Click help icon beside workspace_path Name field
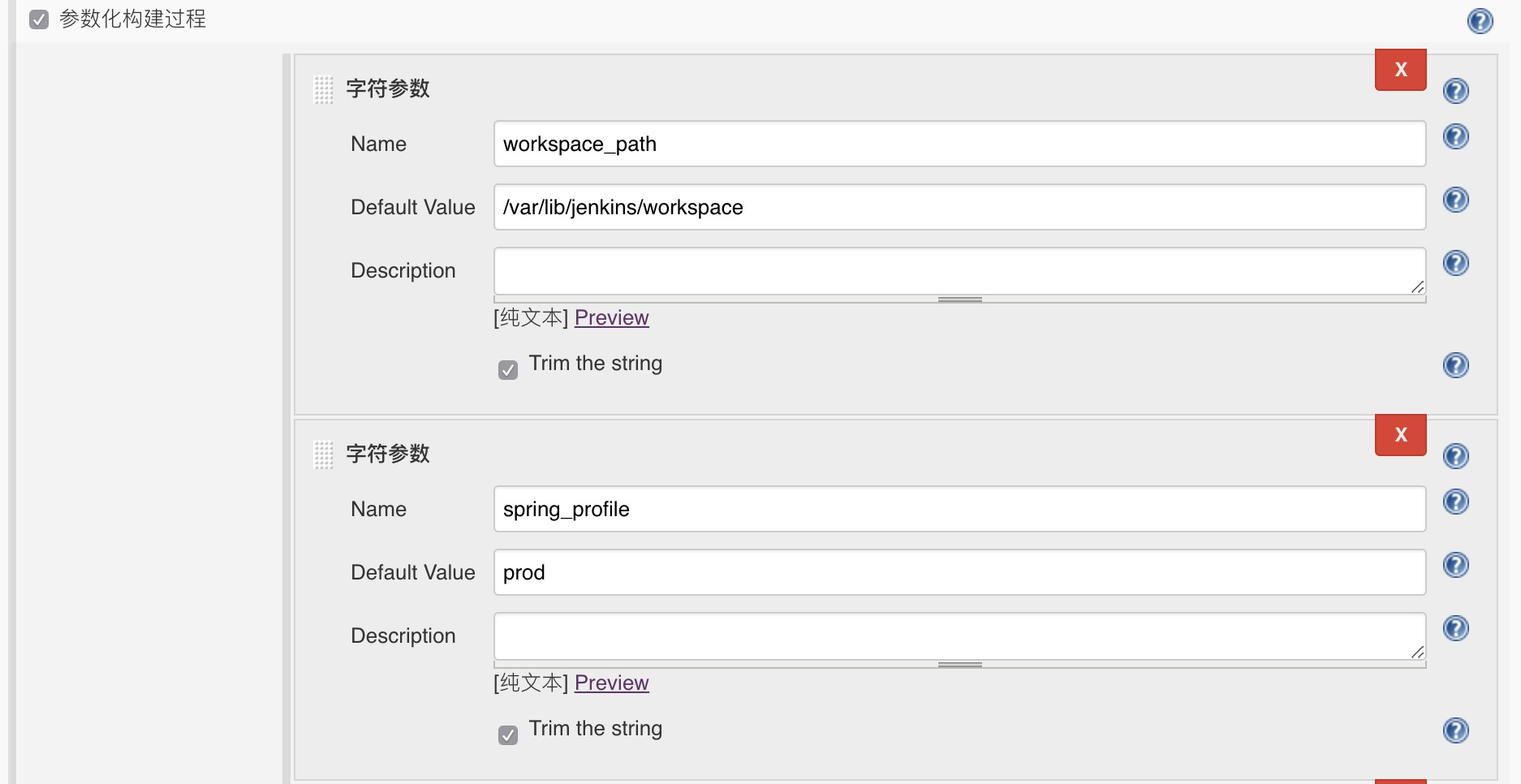The image size is (1521, 784). point(1455,136)
